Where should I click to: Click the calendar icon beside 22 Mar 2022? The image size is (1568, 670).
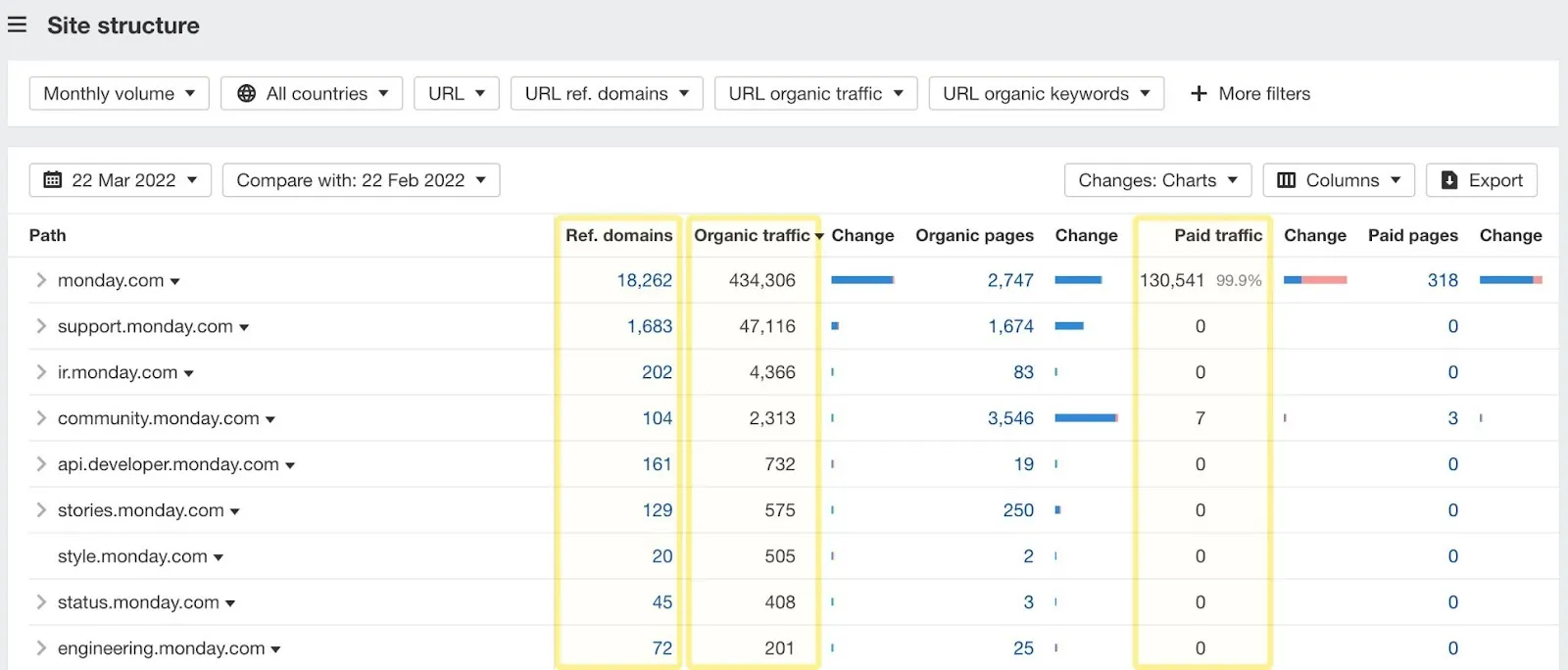coord(53,180)
